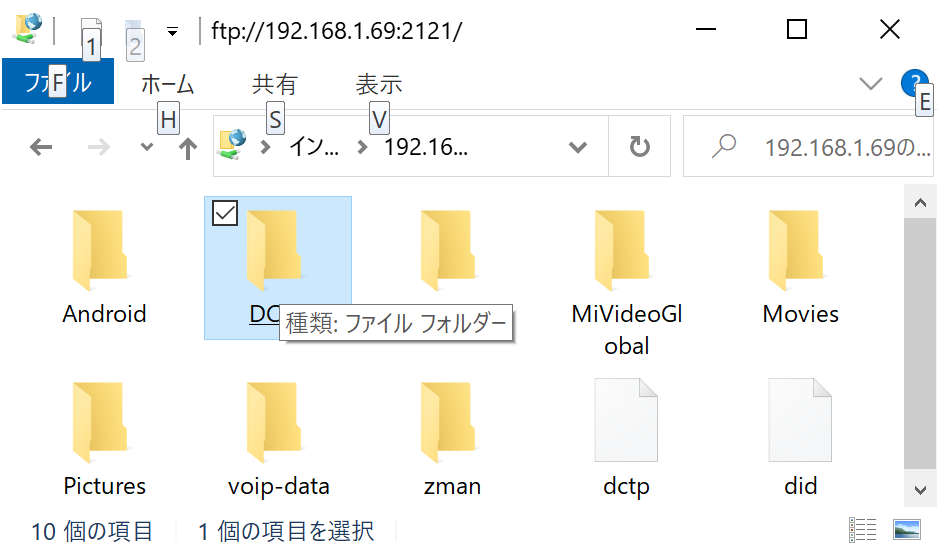The height and width of the screenshot is (550, 939).
Task: Click the Refresh button in address bar
Action: pos(639,147)
